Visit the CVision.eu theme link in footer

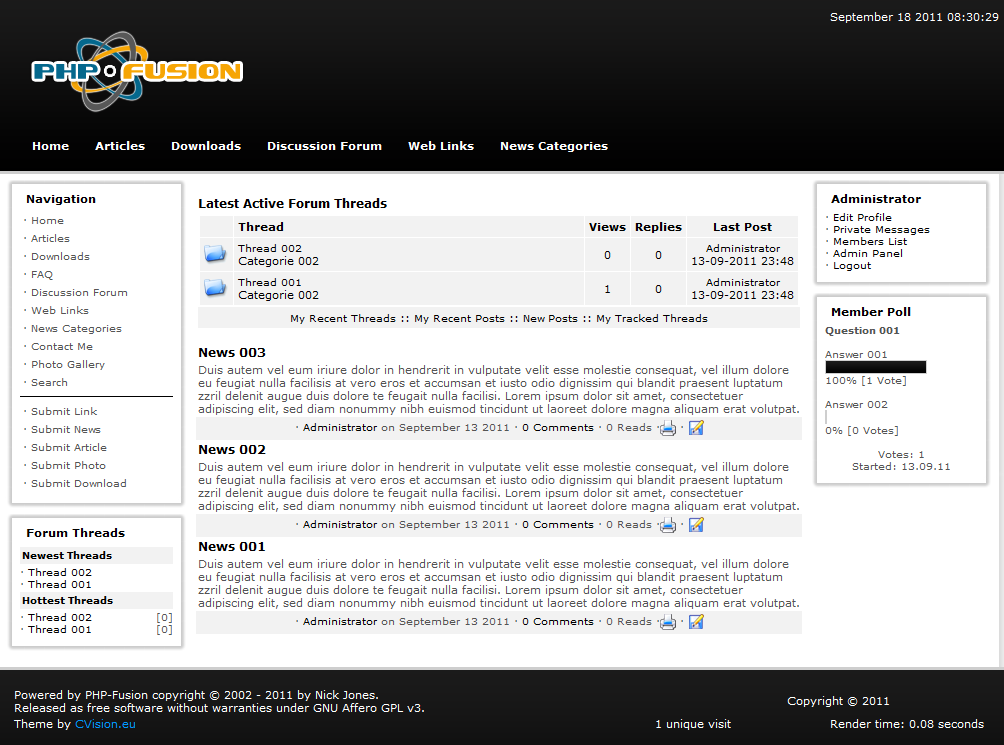[105, 724]
